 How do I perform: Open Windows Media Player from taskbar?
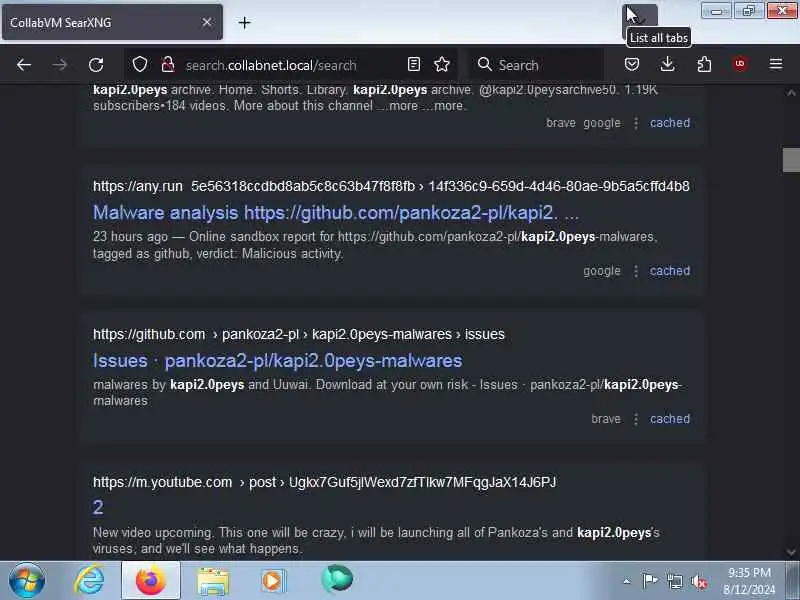pos(274,581)
